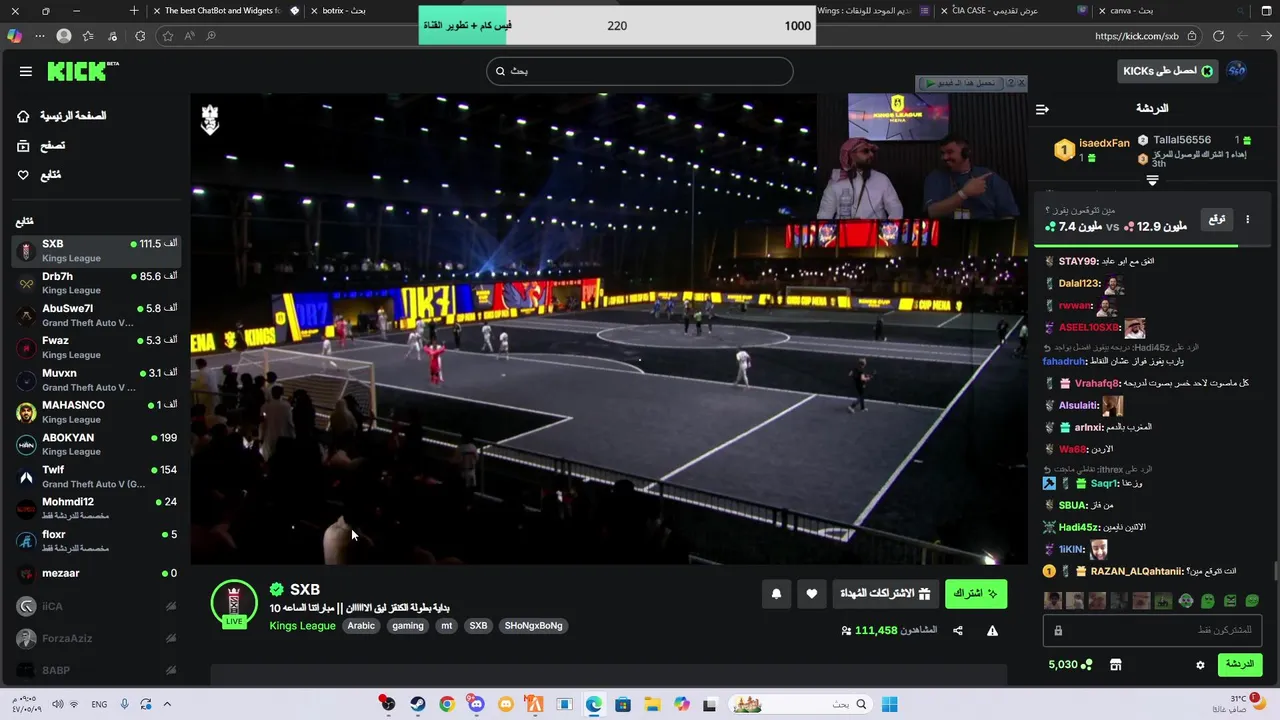The image size is (1280, 720).
Task: Click the Gift subscriptions (الاشتراكات المهداة) button
Action: tap(885, 594)
